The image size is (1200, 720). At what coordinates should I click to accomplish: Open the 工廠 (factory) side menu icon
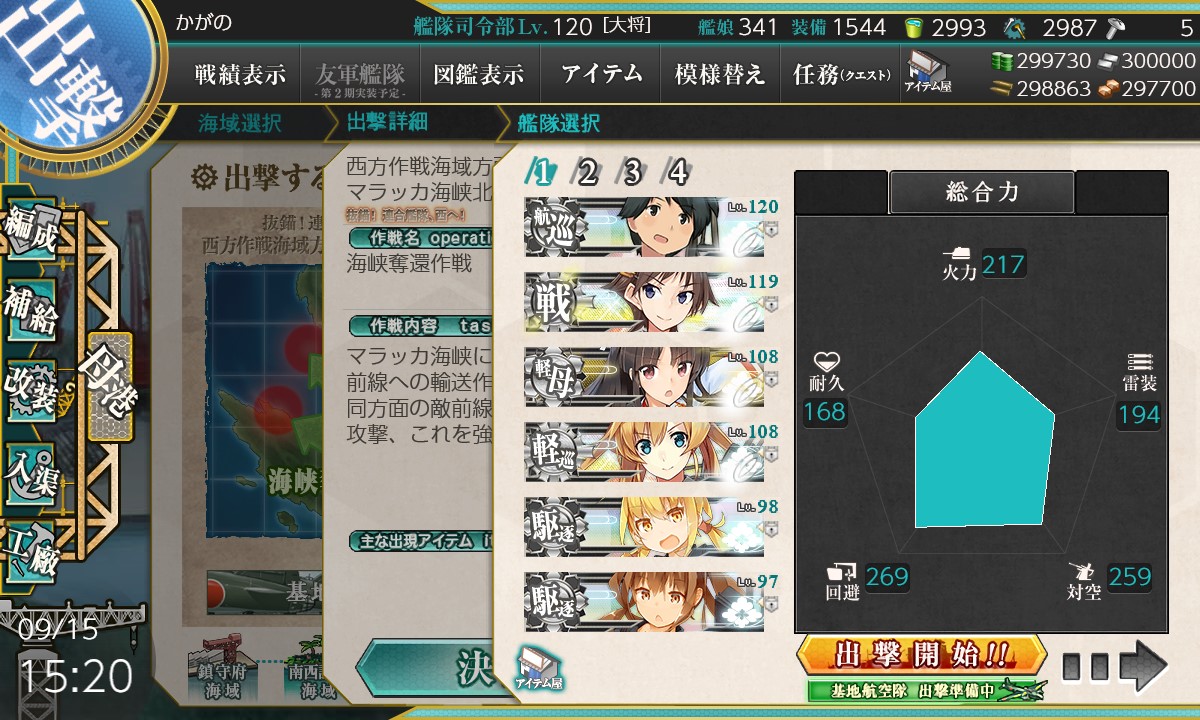pyautogui.click(x=32, y=545)
